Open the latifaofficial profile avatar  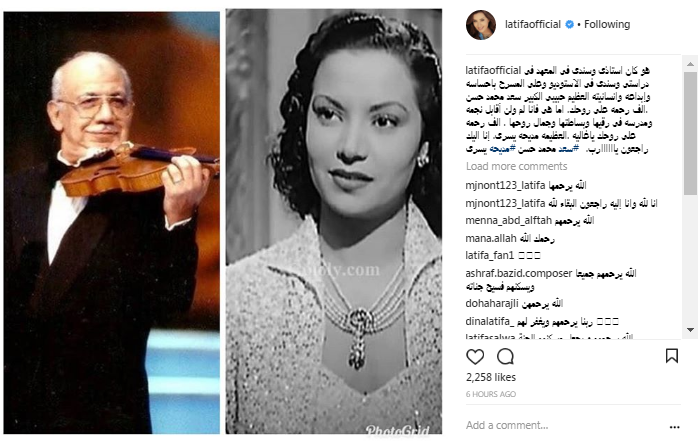point(481,25)
